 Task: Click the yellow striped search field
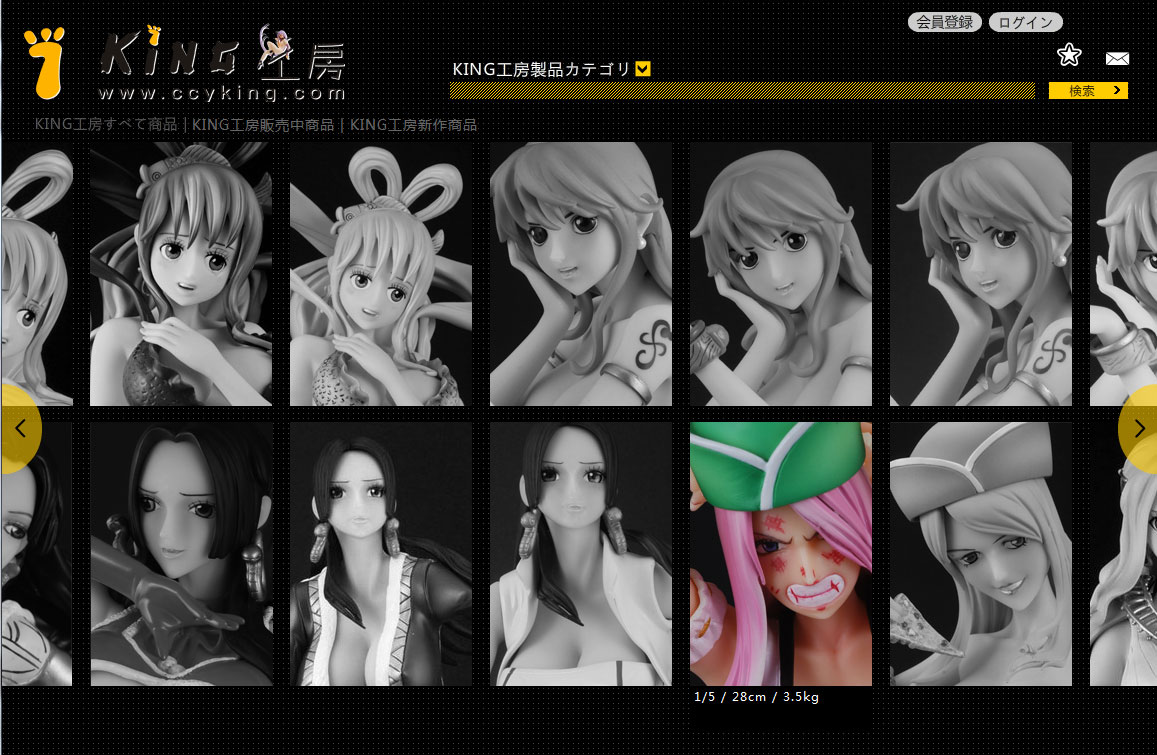point(742,90)
